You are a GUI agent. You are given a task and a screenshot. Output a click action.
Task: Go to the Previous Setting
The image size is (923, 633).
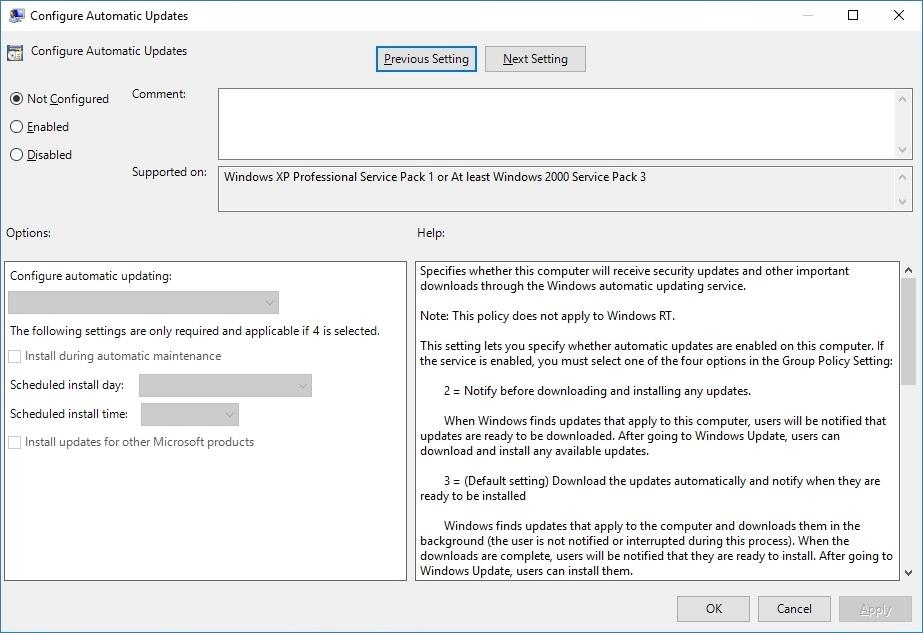pyautogui.click(x=426, y=59)
